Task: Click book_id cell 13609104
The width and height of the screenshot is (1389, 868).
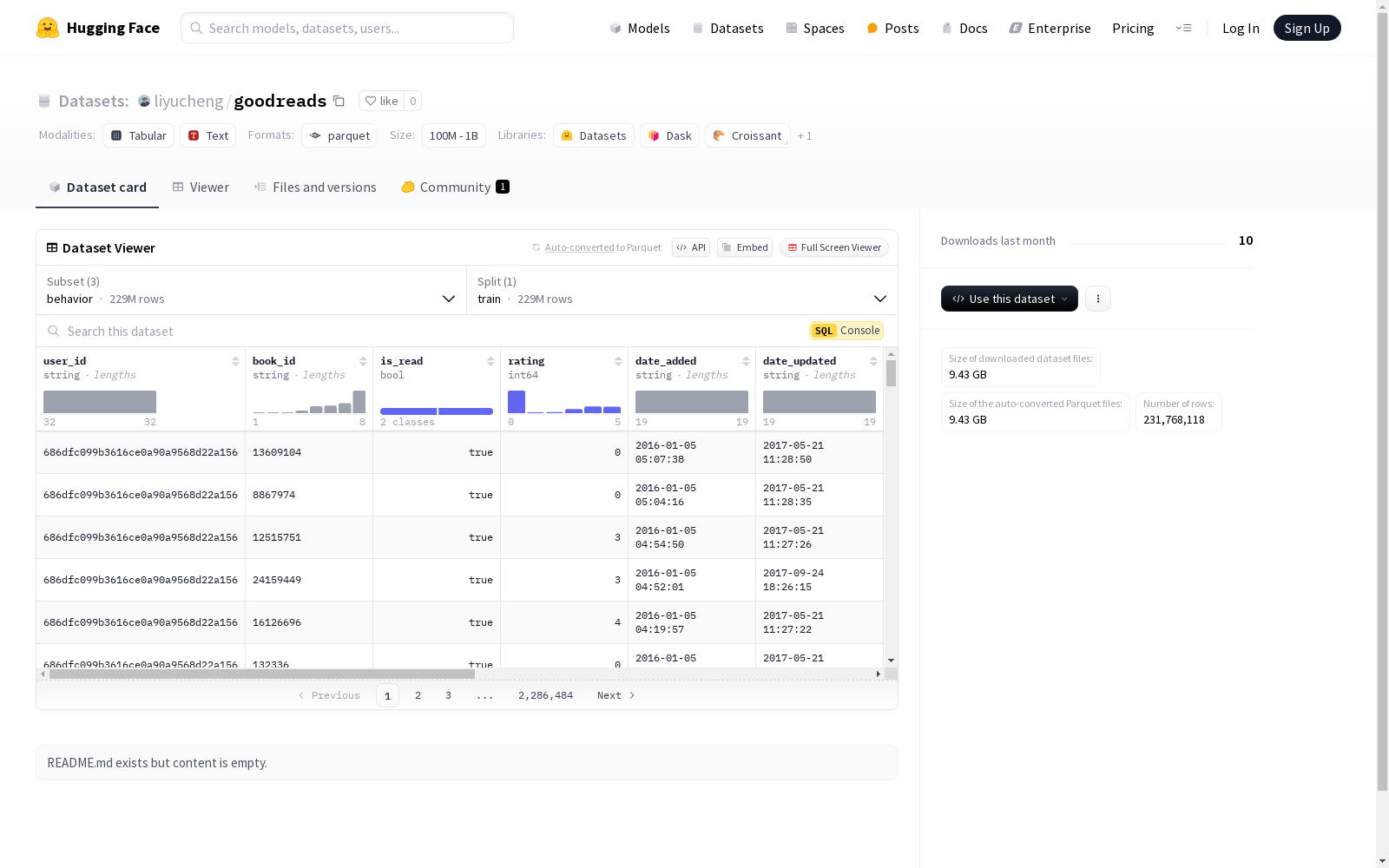Action: pyautogui.click(x=277, y=452)
